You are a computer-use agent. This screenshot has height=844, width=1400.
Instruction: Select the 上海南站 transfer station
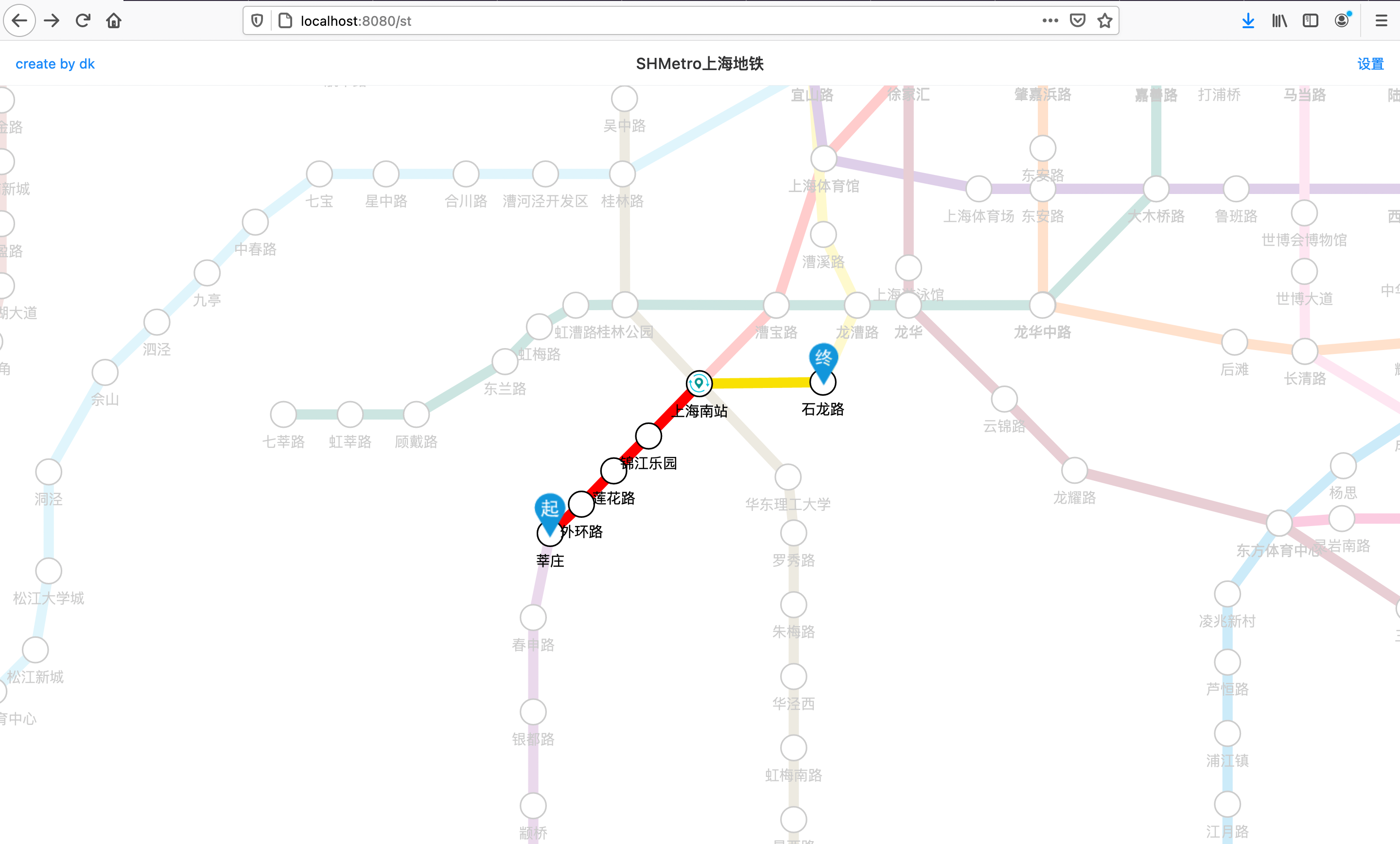click(699, 384)
